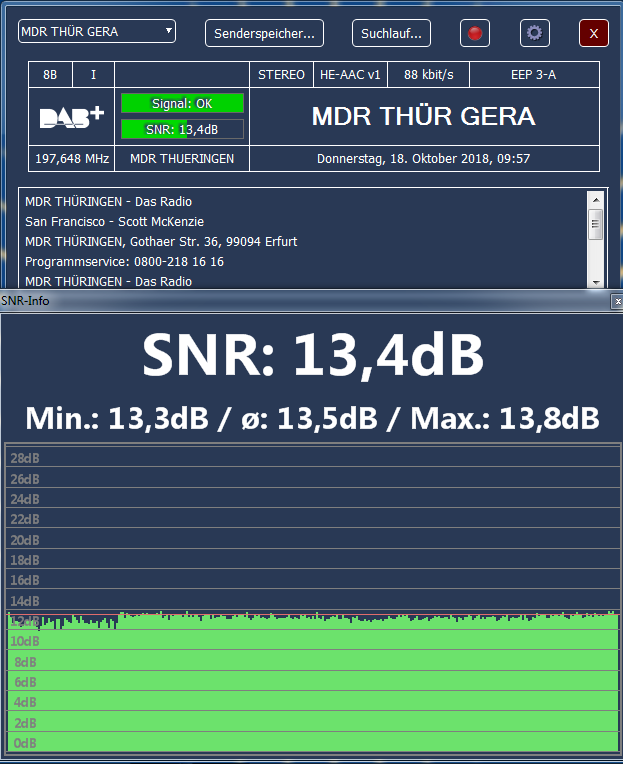This screenshot has width=623, height=764.
Task: Click the red record button
Action: (x=475, y=33)
